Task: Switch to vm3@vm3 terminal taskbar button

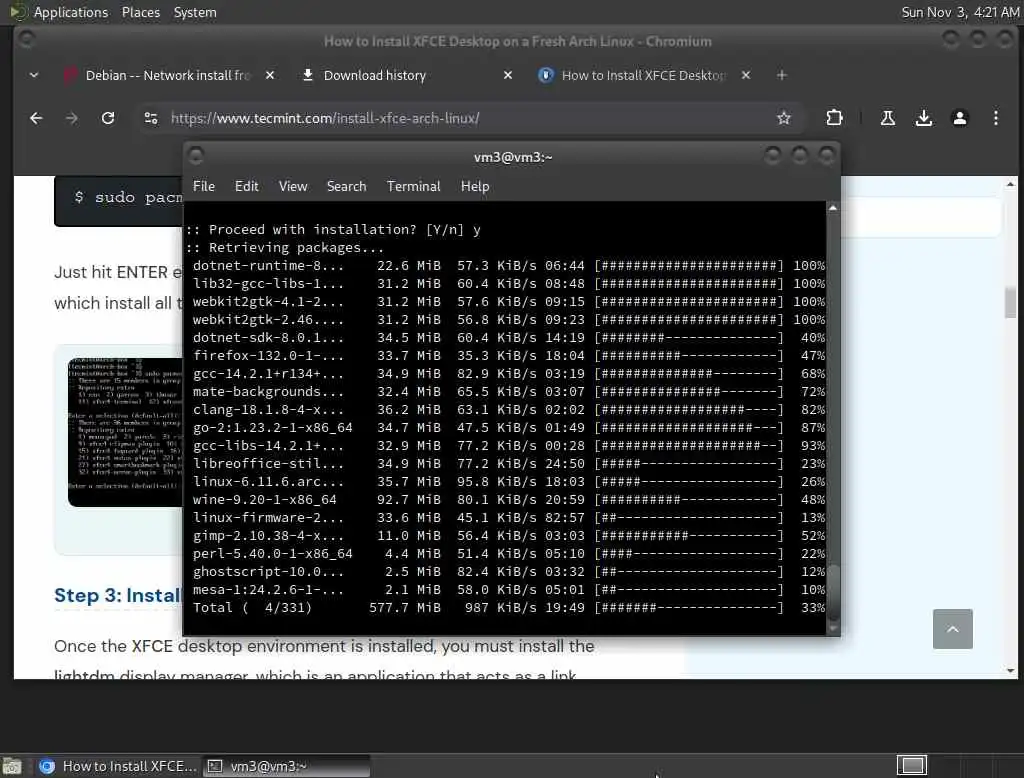Action: tap(286, 766)
